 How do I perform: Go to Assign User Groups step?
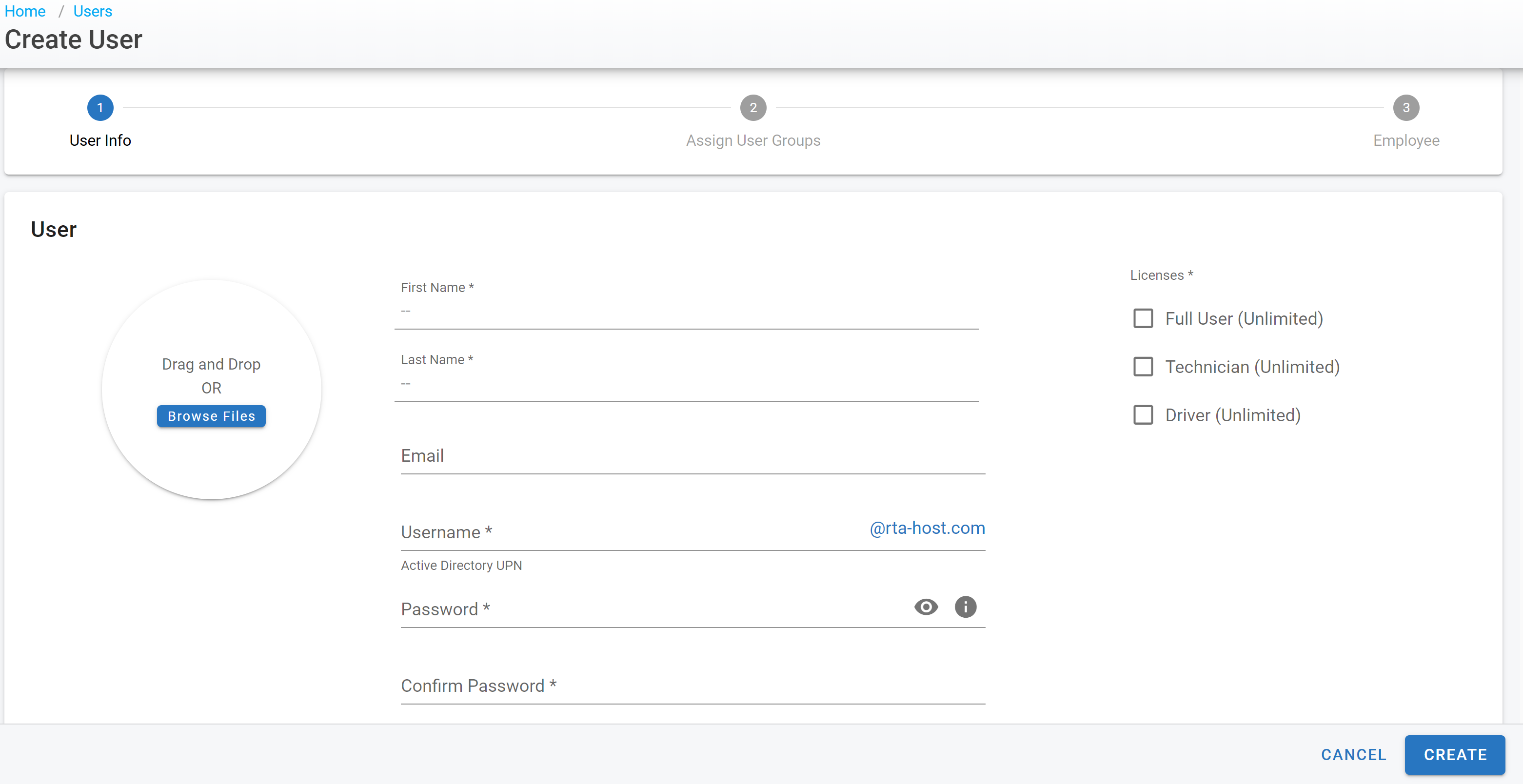[752, 141]
